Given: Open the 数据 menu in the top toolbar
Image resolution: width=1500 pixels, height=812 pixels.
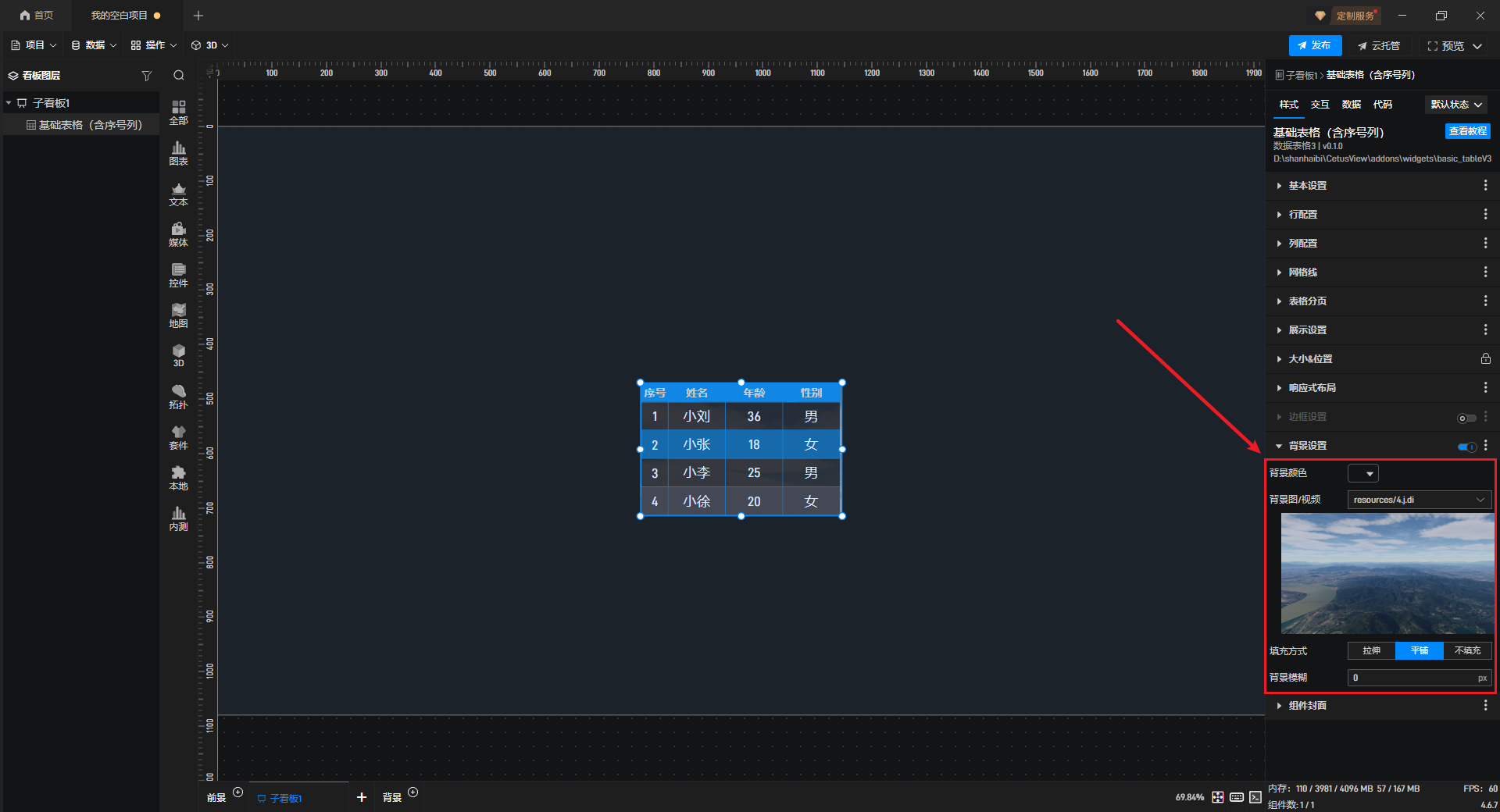Looking at the screenshot, I should click(x=94, y=45).
